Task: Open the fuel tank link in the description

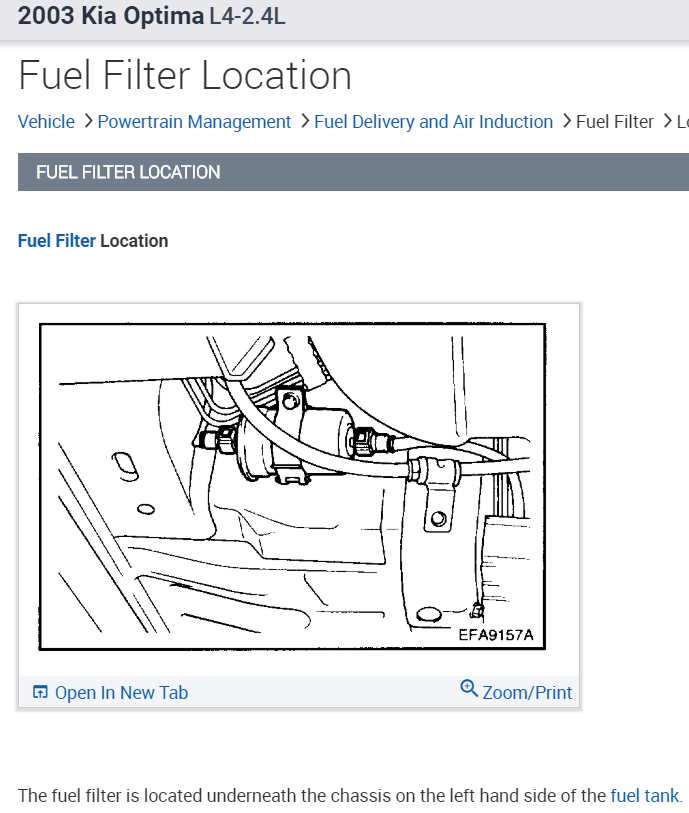Action: 644,796
